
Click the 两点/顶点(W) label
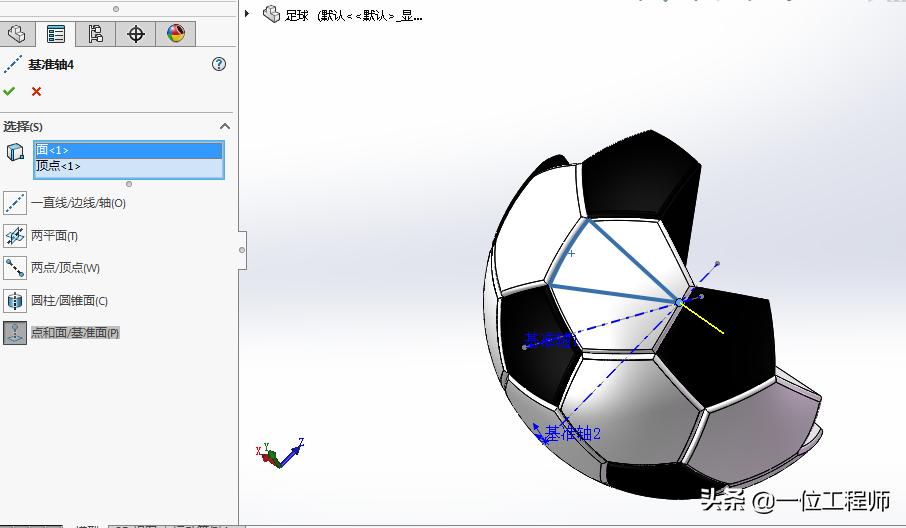[65, 268]
